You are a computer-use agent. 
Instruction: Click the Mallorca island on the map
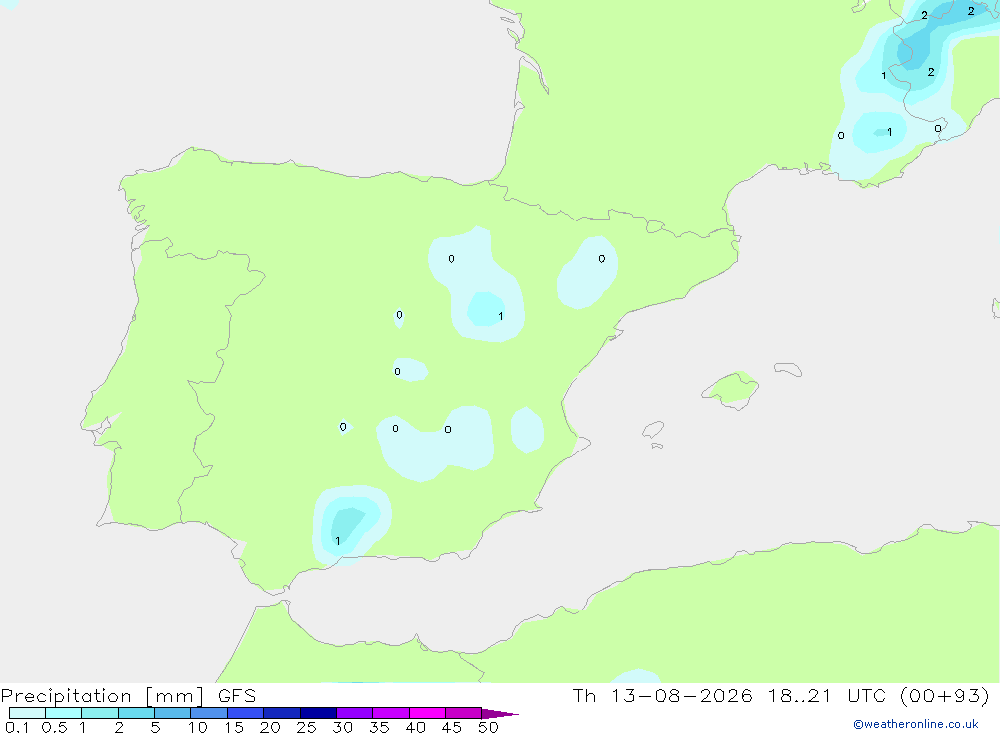pos(731,389)
